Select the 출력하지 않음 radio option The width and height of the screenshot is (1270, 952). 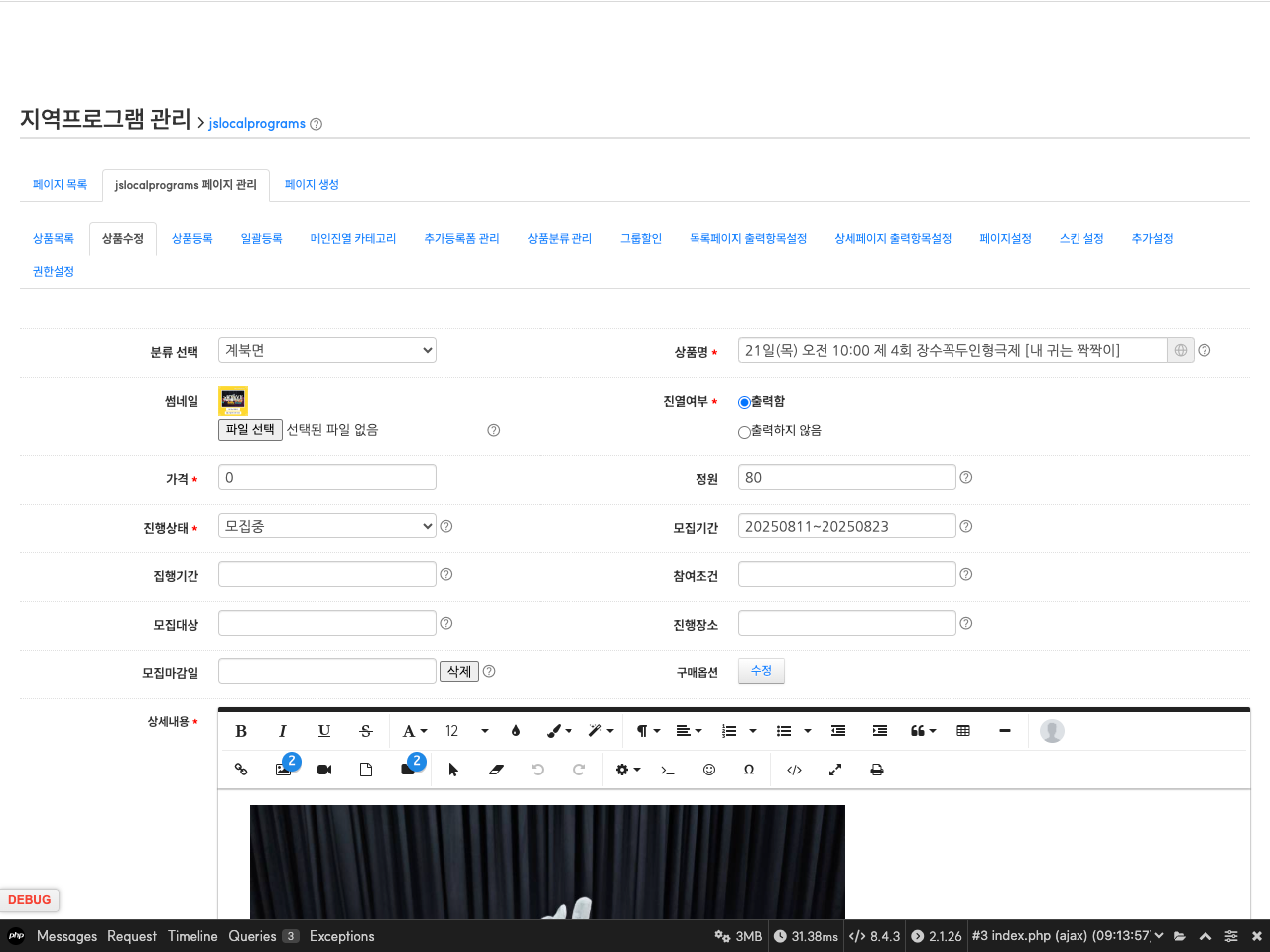tap(744, 432)
